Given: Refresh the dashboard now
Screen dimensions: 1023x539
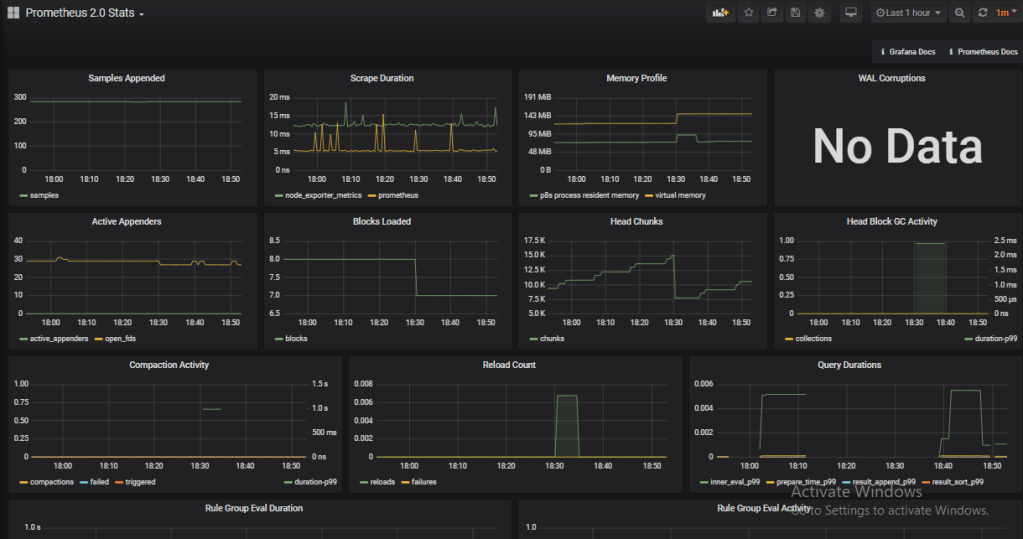Looking at the screenshot, I should 982,13.
